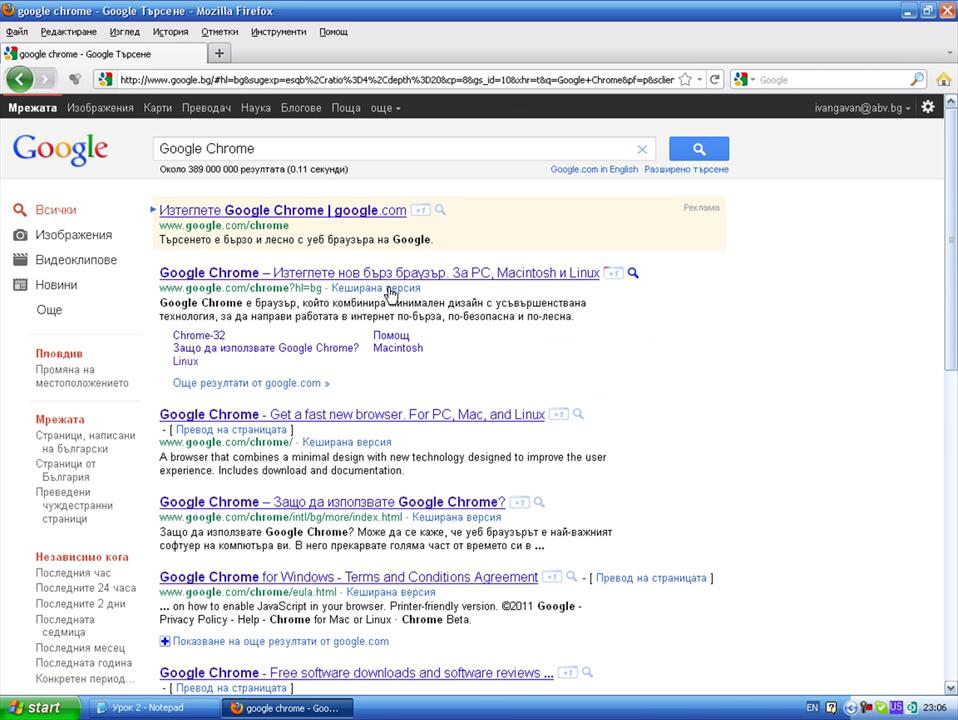958x720 pixels.
Task: Bookmark this page with the star icon
Action: (684, 80)
